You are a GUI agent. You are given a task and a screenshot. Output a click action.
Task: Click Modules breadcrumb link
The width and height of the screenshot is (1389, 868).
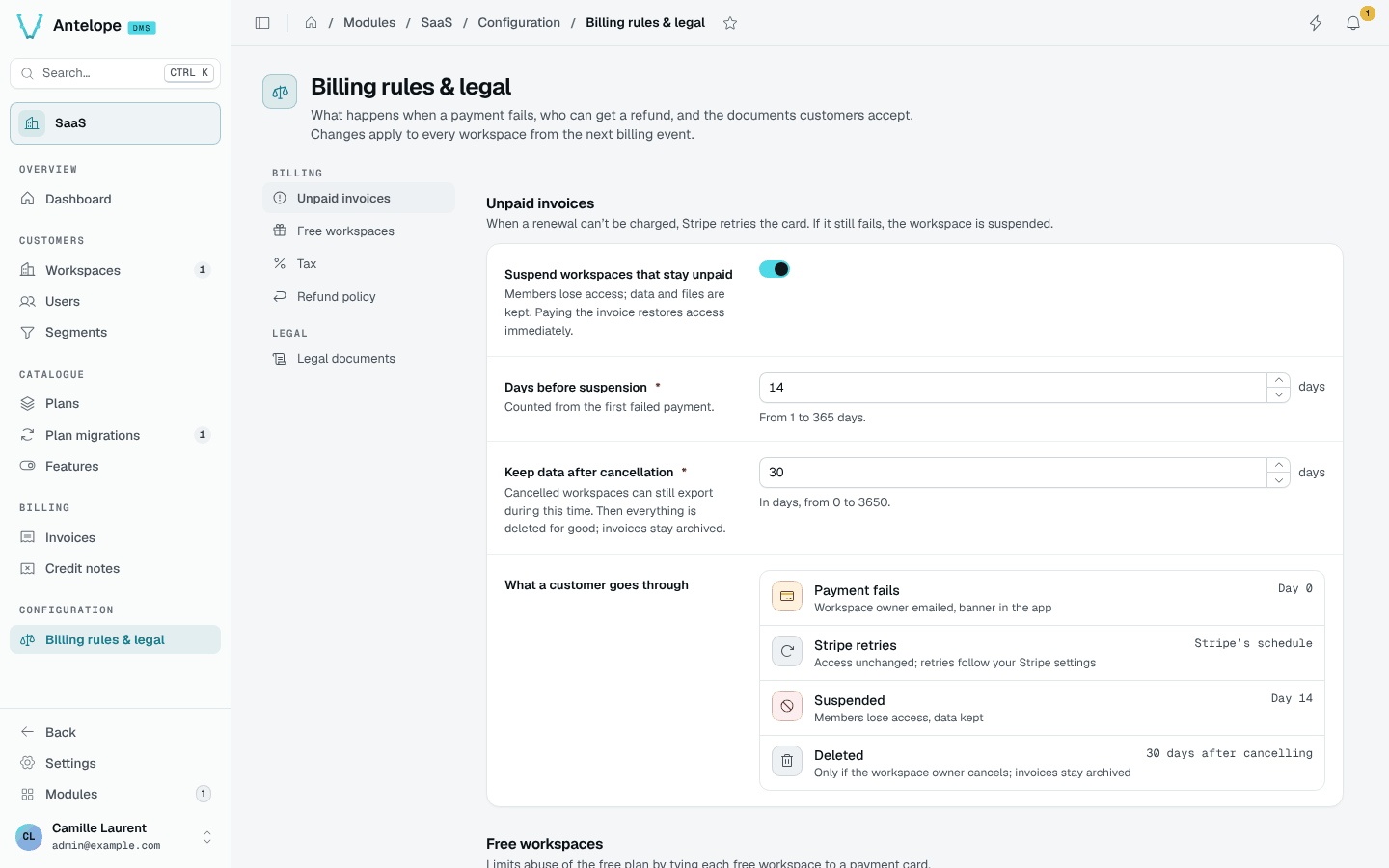369,23
